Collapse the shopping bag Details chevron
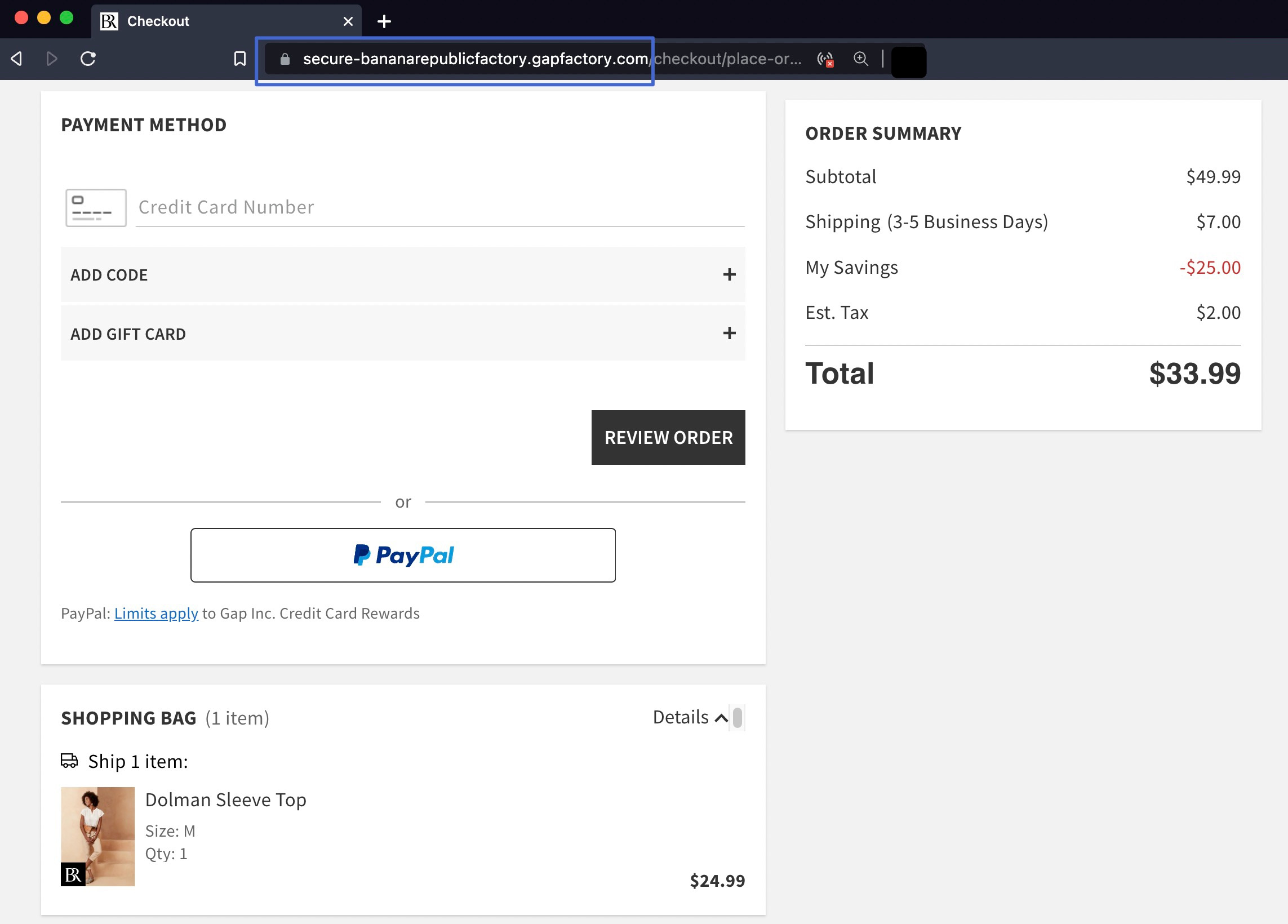The image size is (1288, 924). point(720,718)
